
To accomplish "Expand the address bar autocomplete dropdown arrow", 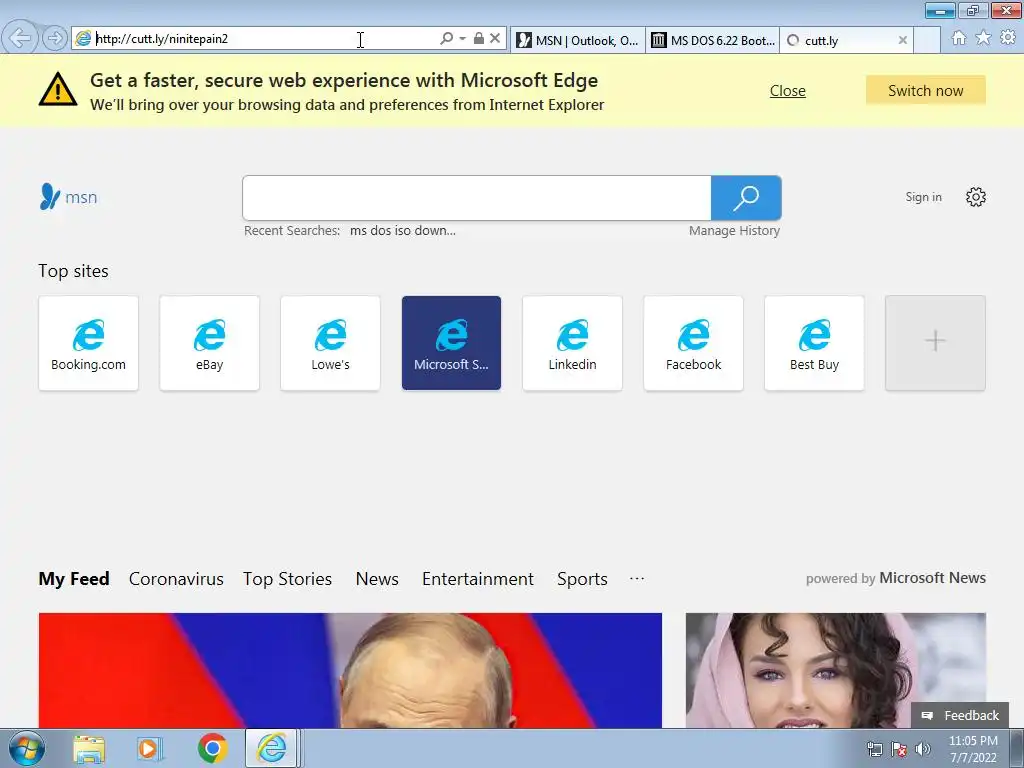I will [x=462, y=39].
